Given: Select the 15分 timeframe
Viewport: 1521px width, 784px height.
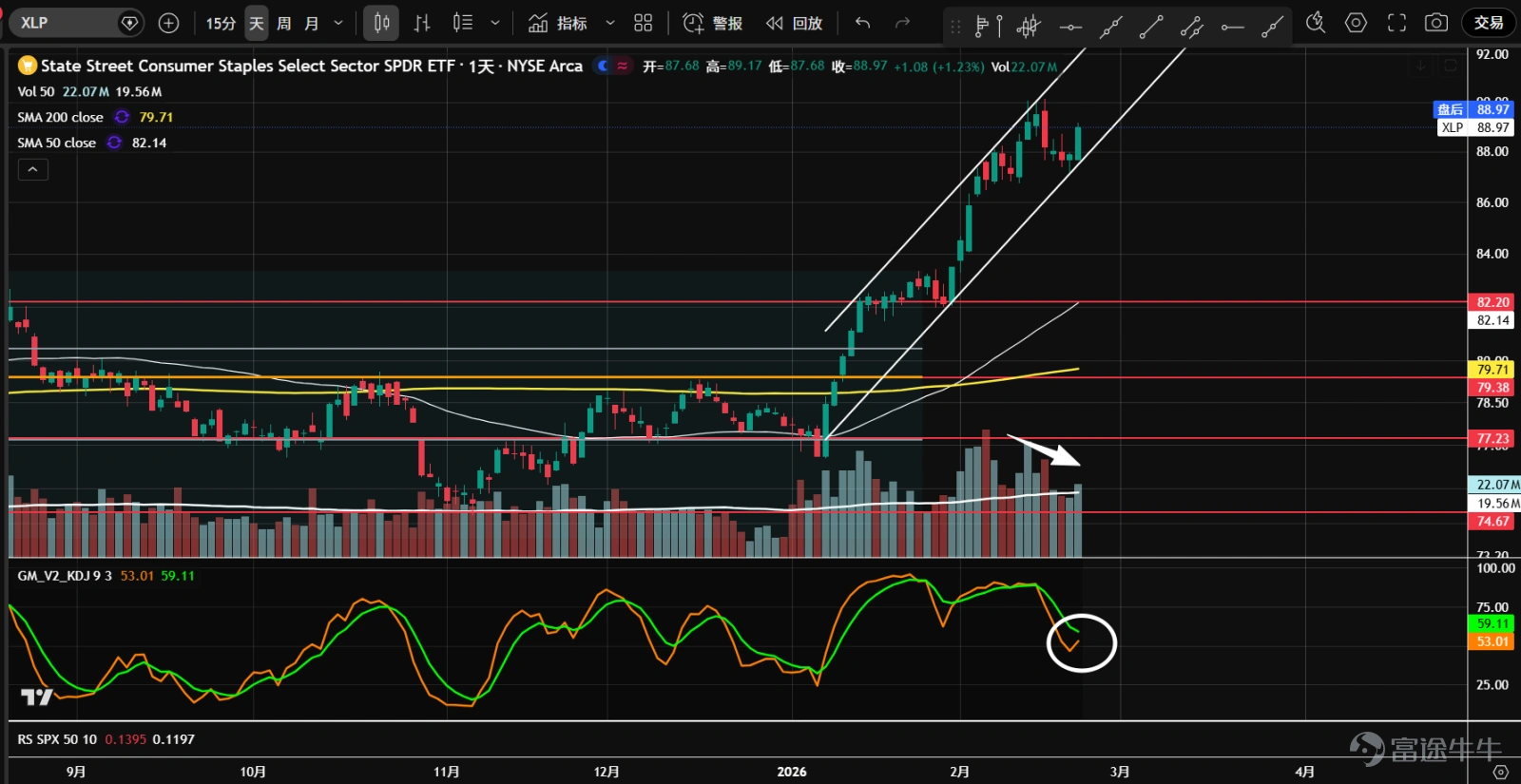Looking at the screenshot, I should coord(221,23).
